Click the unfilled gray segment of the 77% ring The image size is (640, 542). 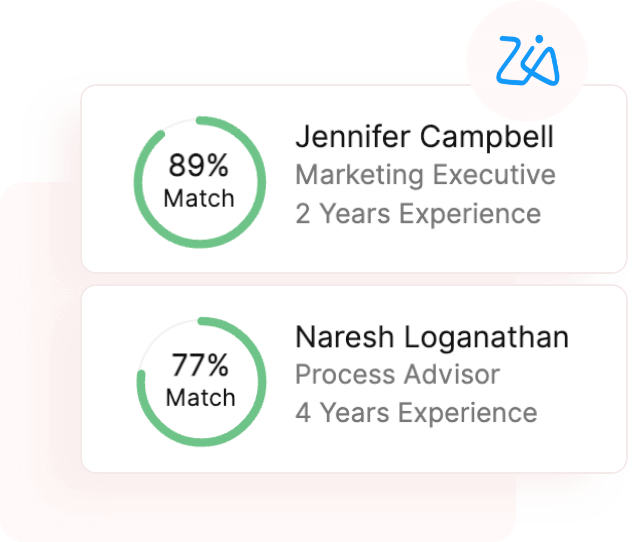tap(157, 338)
